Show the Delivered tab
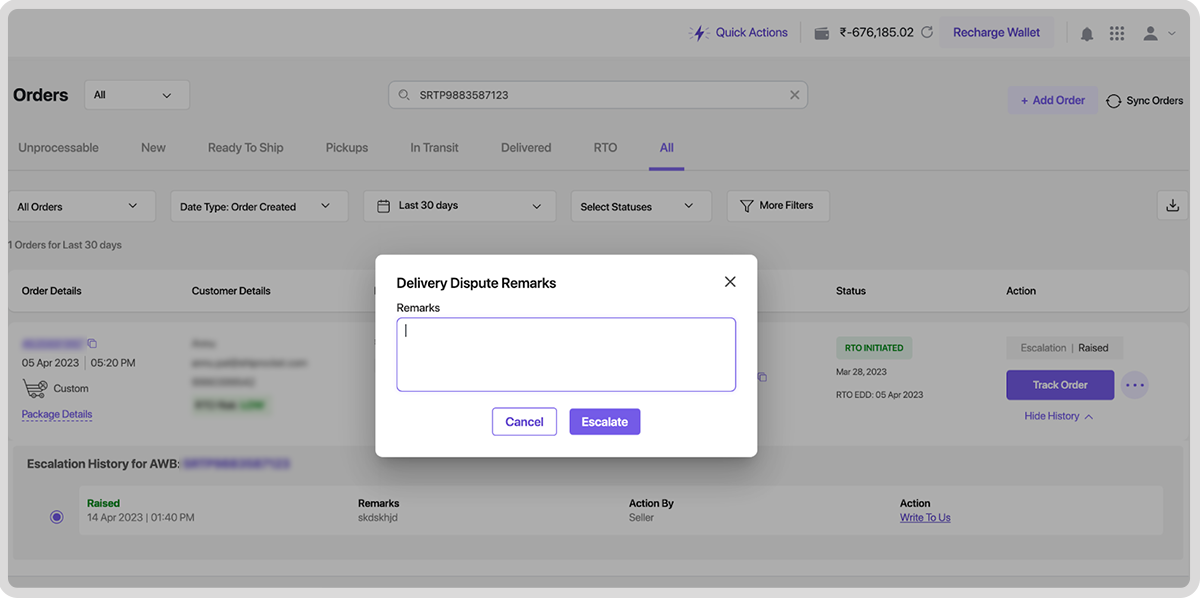1200x598 pixels. 526,147
